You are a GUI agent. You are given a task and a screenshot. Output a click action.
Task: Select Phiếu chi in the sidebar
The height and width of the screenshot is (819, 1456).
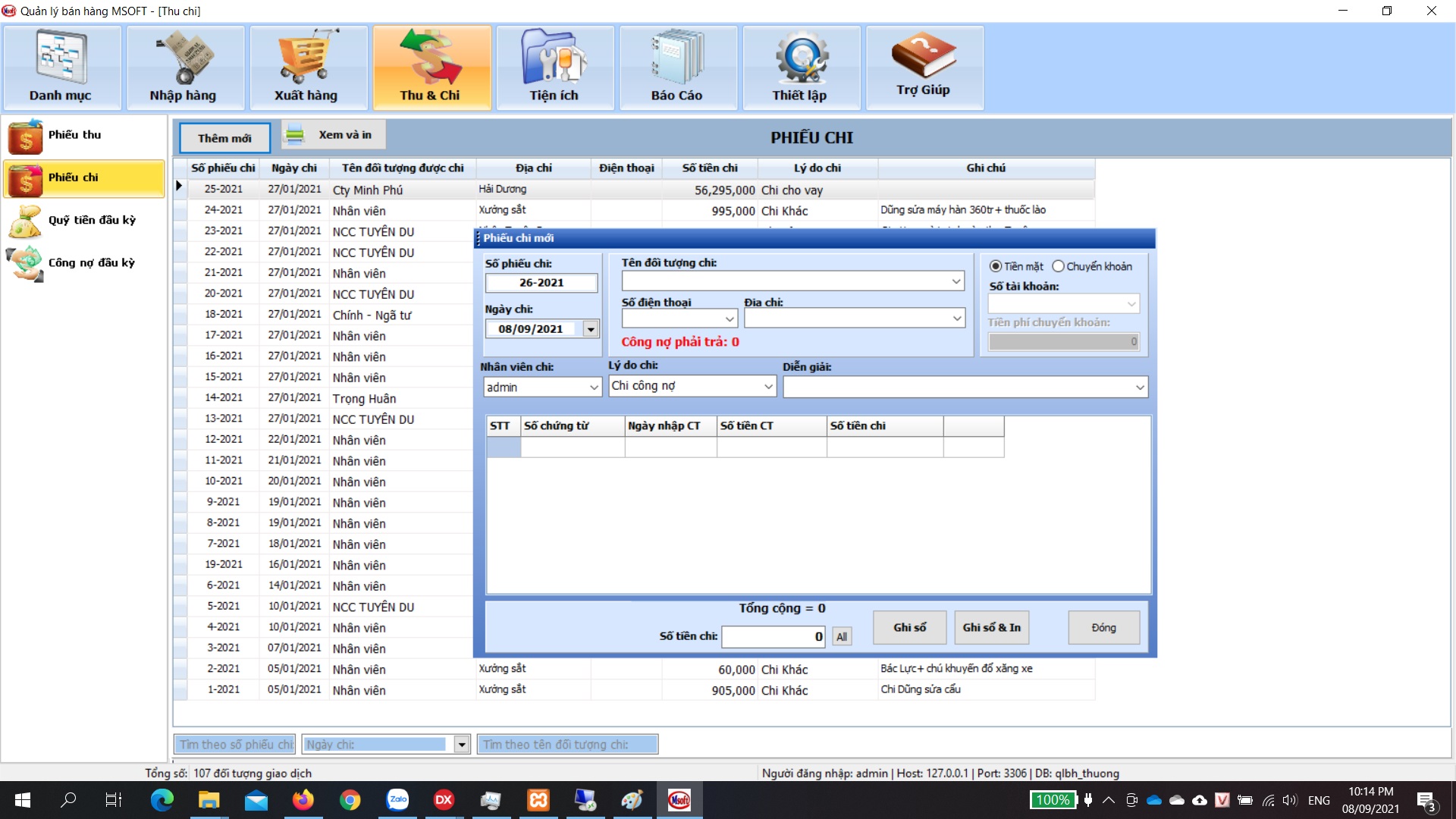[x=84, y=179]
